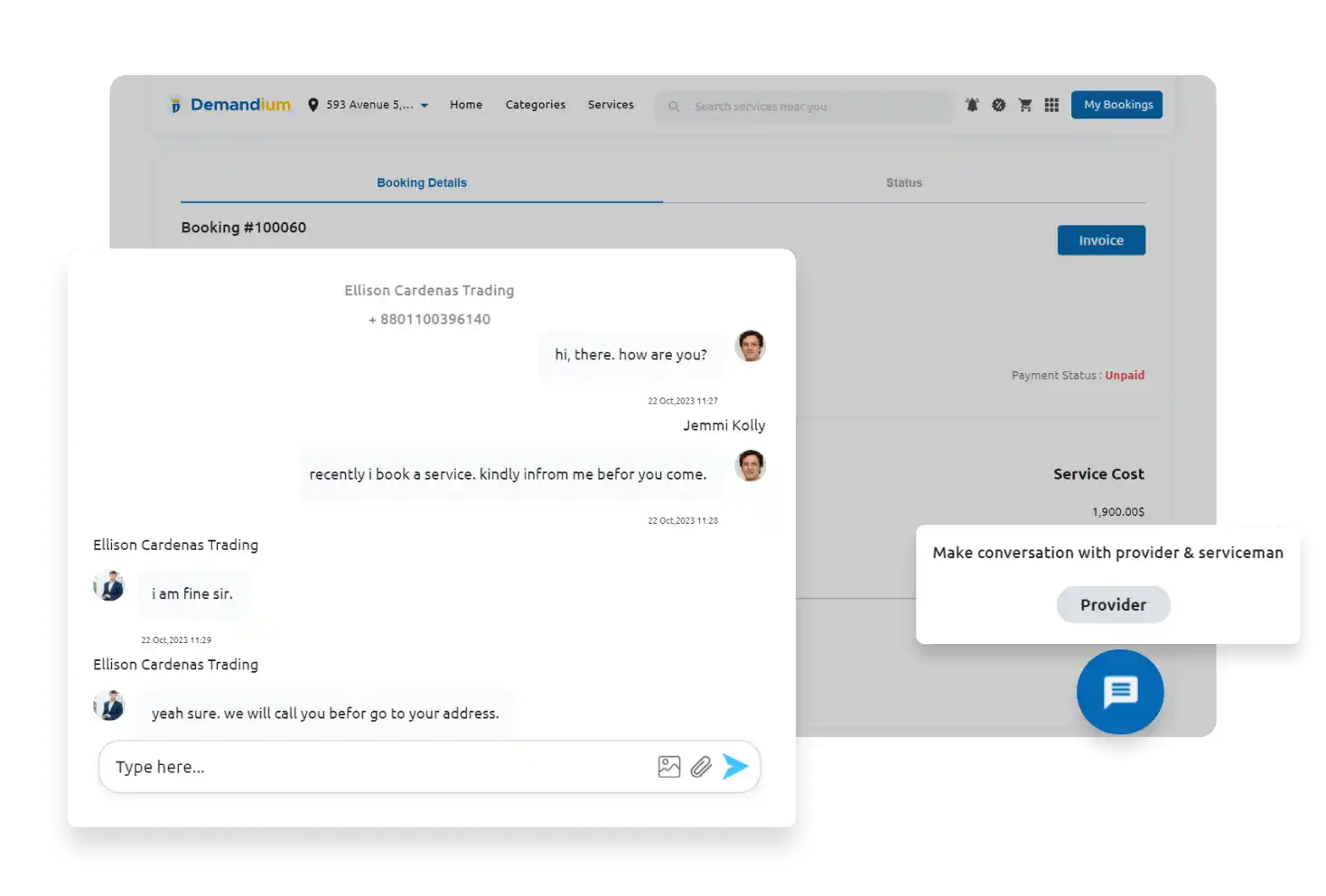Click the Unpaid payment status text
The height and width of the screenshot is (896, 1326).
tap(1125, 375)
